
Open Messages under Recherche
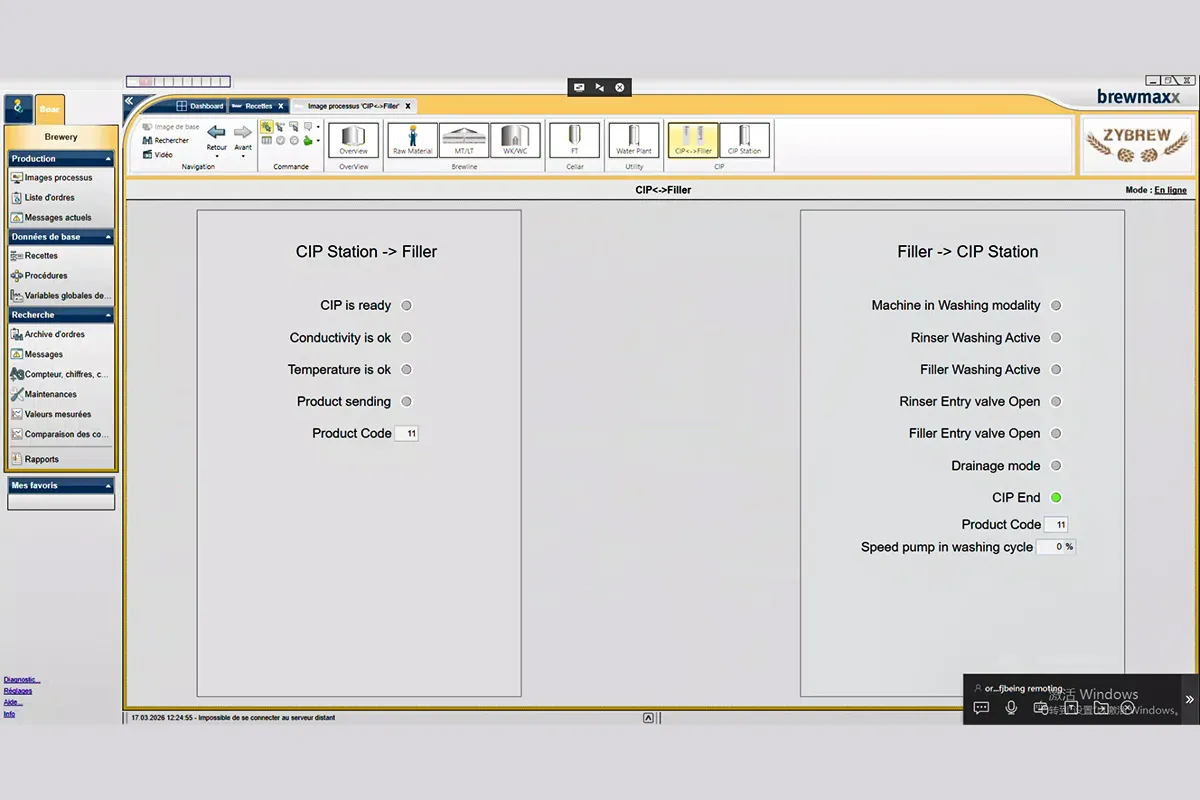tap(37, 355)
